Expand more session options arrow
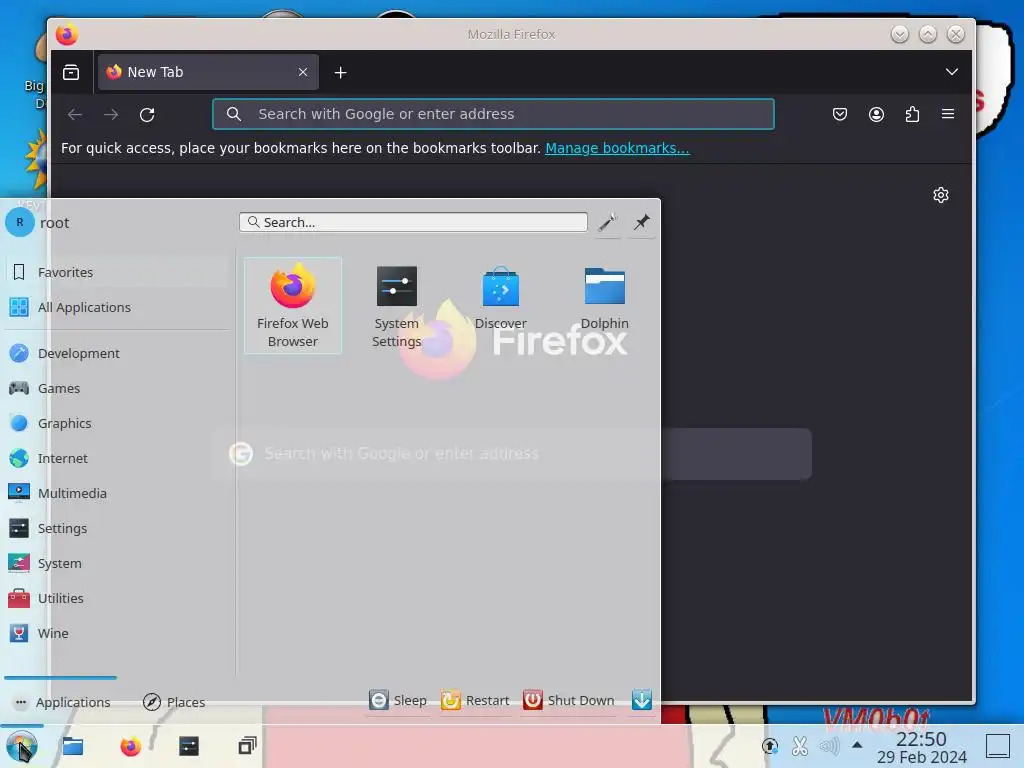1024x768 pixels. coord(641,700)
